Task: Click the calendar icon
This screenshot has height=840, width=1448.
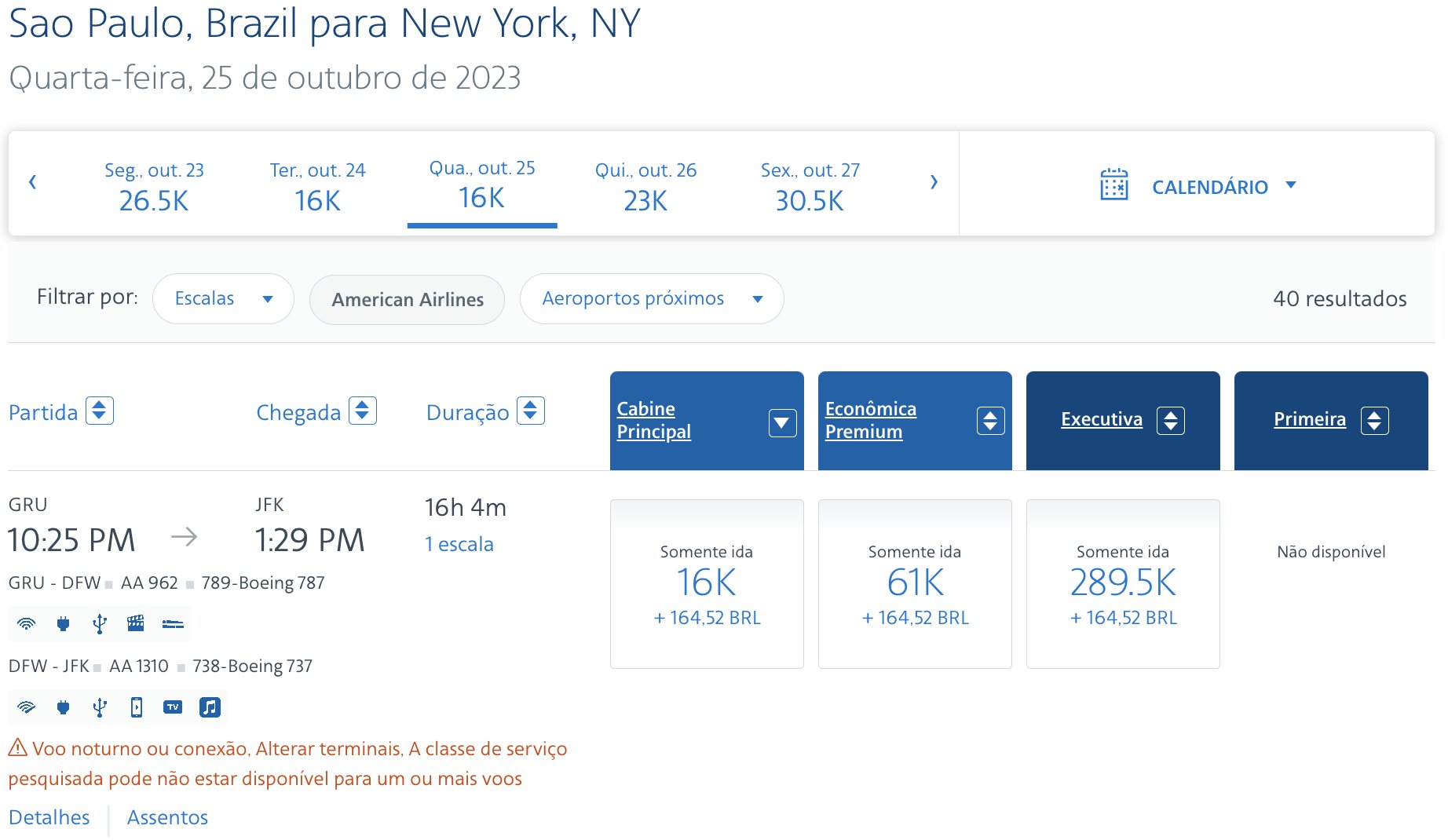Action: pyautogui.click(x=1113, y=185)
